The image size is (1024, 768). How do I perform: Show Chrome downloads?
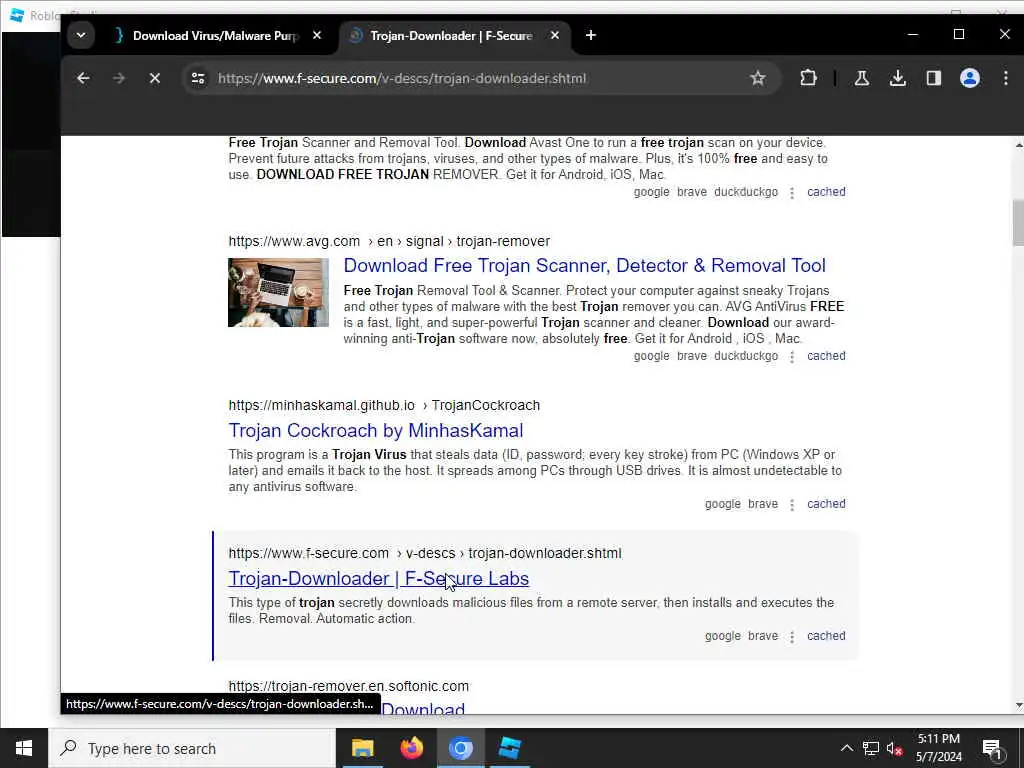pyautogui.click(x=897, y=78)
